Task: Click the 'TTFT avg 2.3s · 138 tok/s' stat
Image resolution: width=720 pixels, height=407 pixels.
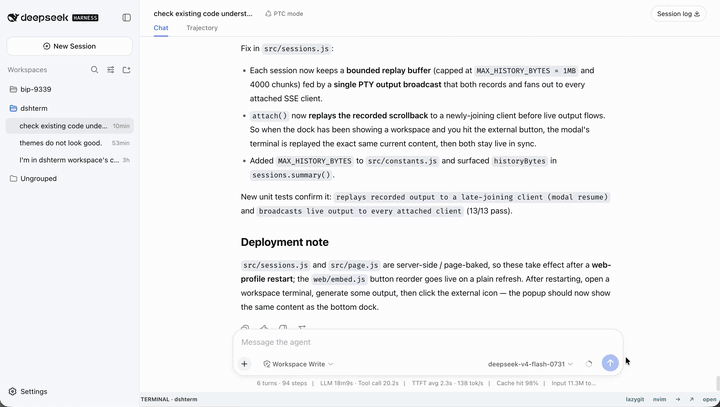Action: [x=447, y=383]
